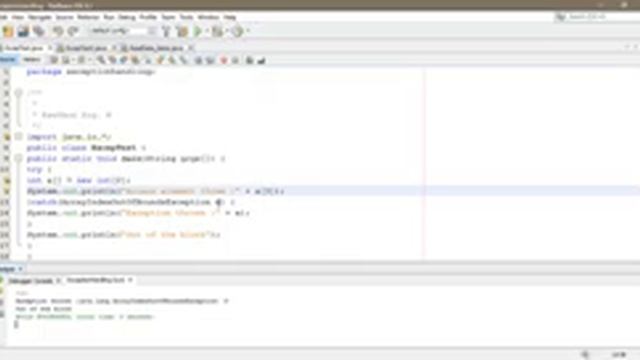
Task: Click the Uncomment lines icon
Action: (261, 60)
